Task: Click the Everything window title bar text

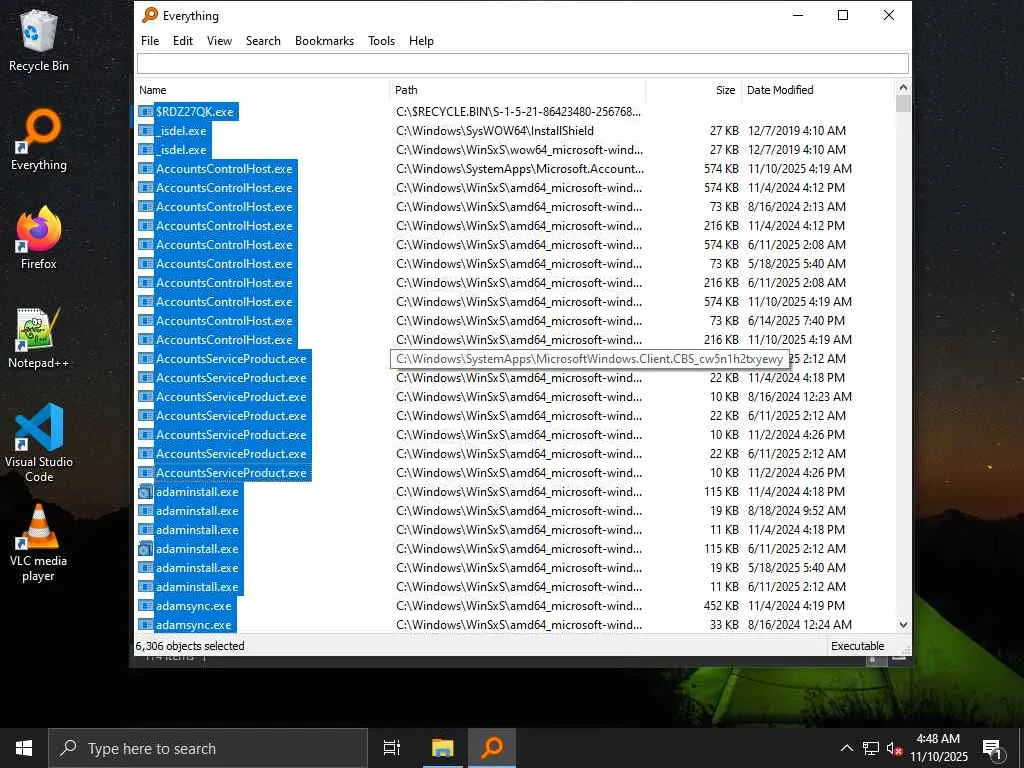Action: 191,16
